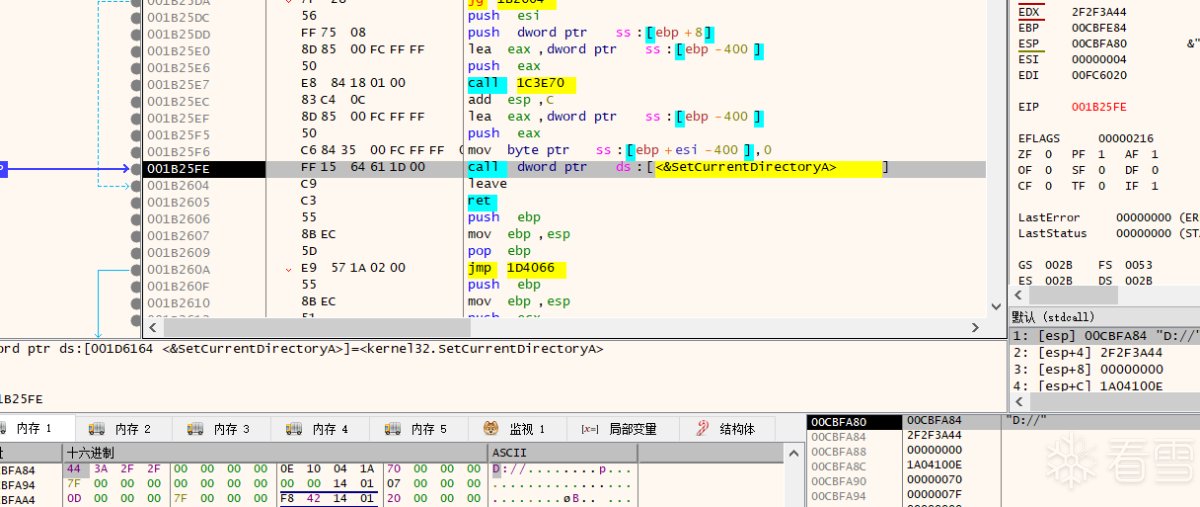Toggle breakpoint dot at address 001B25EF
Viewport: 1200px width, 507px height.
136,118
